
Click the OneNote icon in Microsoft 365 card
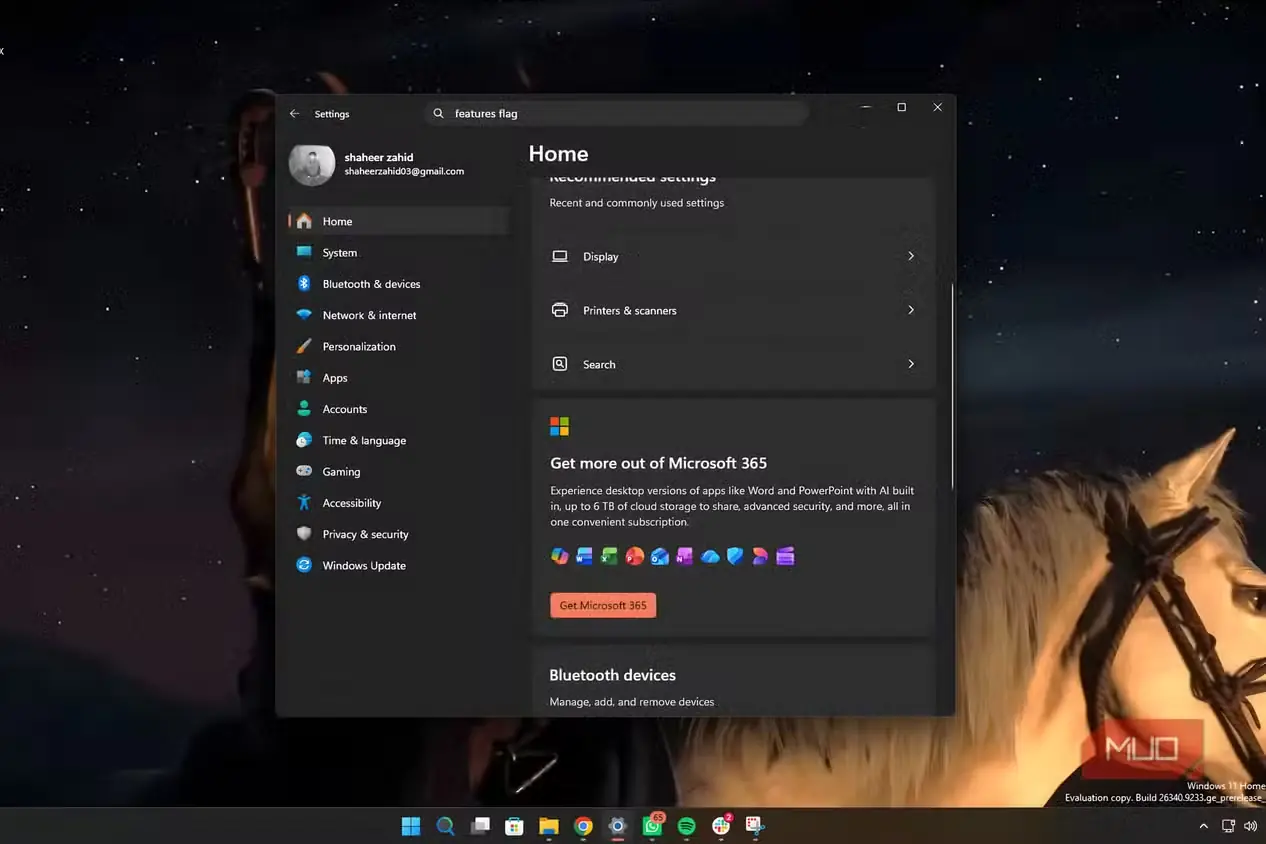click(684, 556)
